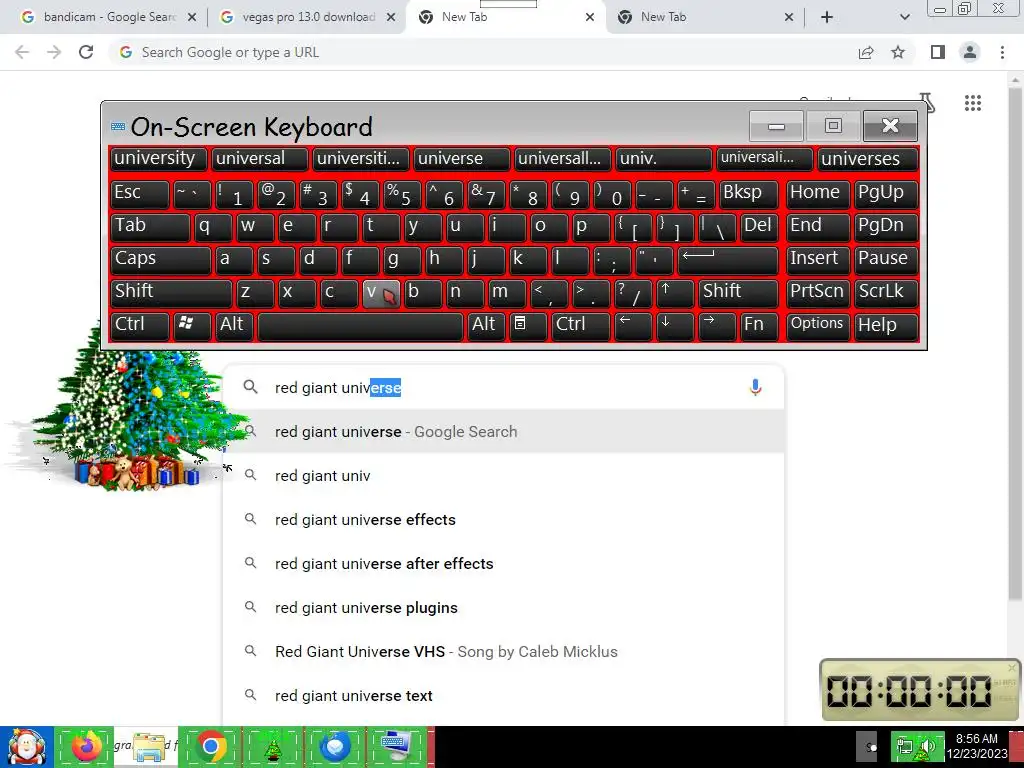Open File Explorer from the taskbar

click(x=148, y=746)
